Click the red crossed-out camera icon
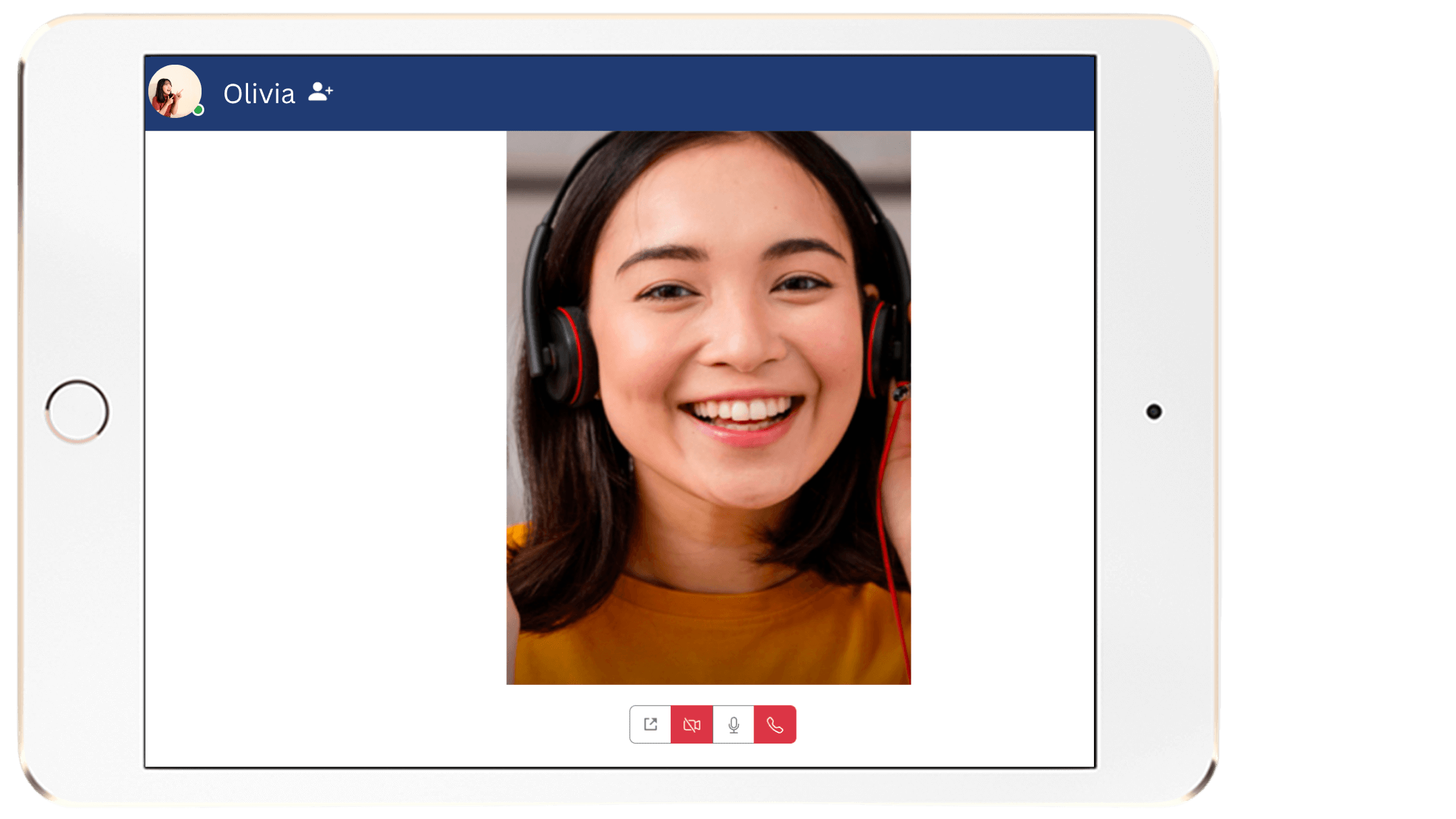1456x819 pixels. (692, 725)
